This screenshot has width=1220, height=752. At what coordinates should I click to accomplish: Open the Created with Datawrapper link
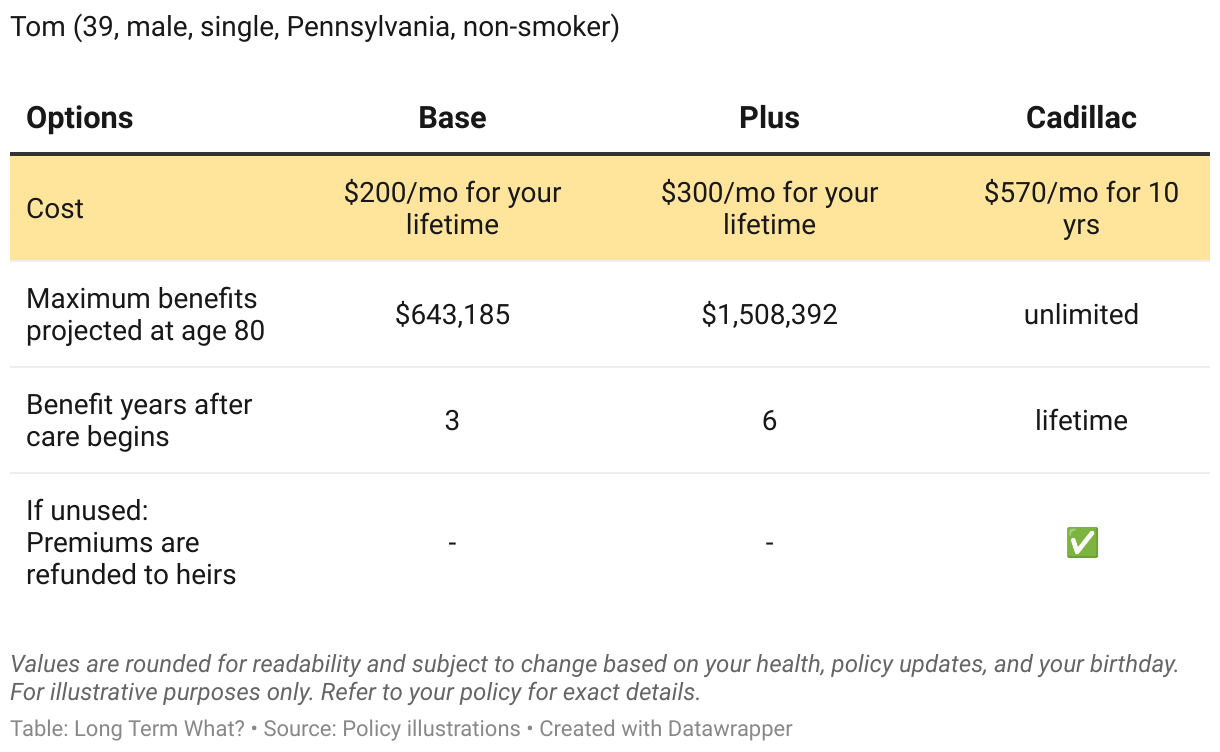665,729
